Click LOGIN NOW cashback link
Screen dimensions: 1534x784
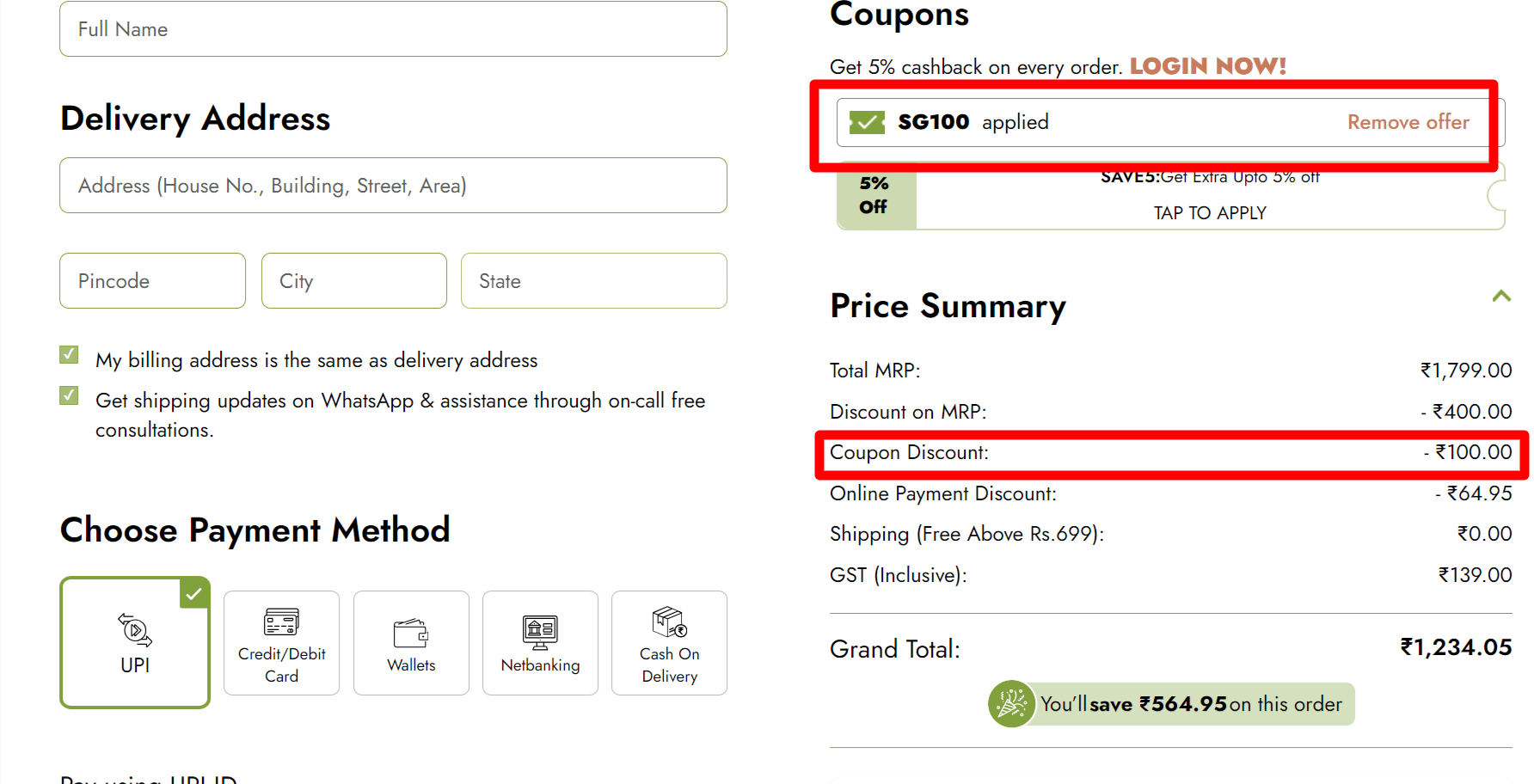[x=1207, y=66]
